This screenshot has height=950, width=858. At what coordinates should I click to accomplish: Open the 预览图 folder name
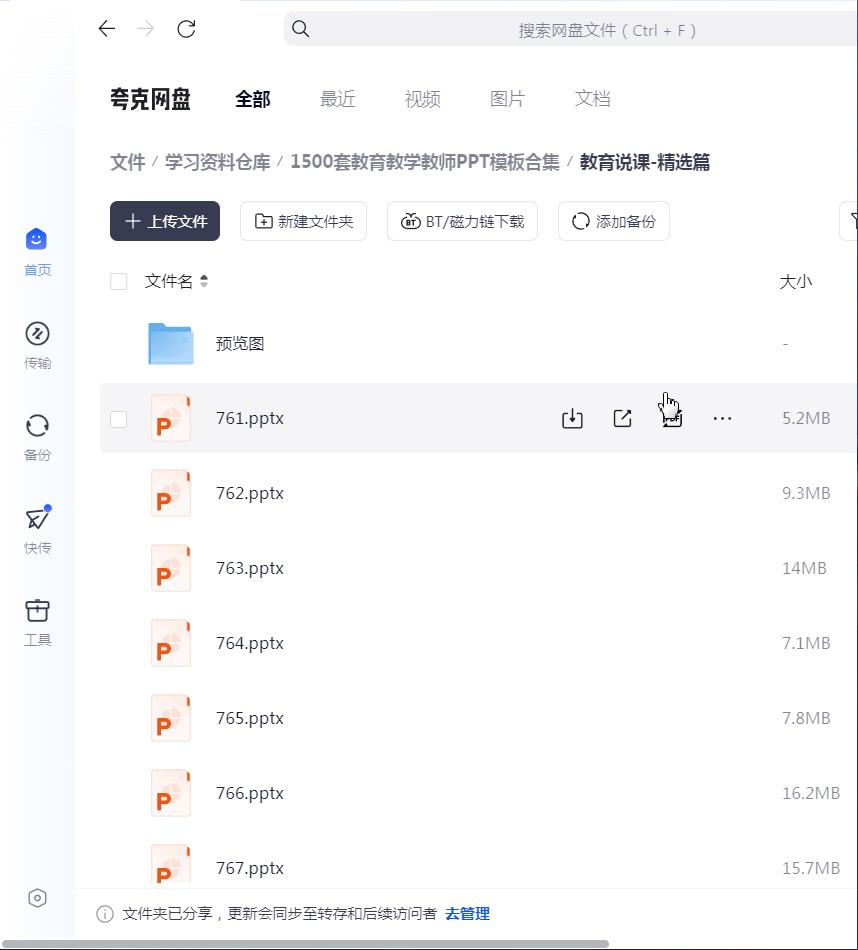(x=240, y=344)
